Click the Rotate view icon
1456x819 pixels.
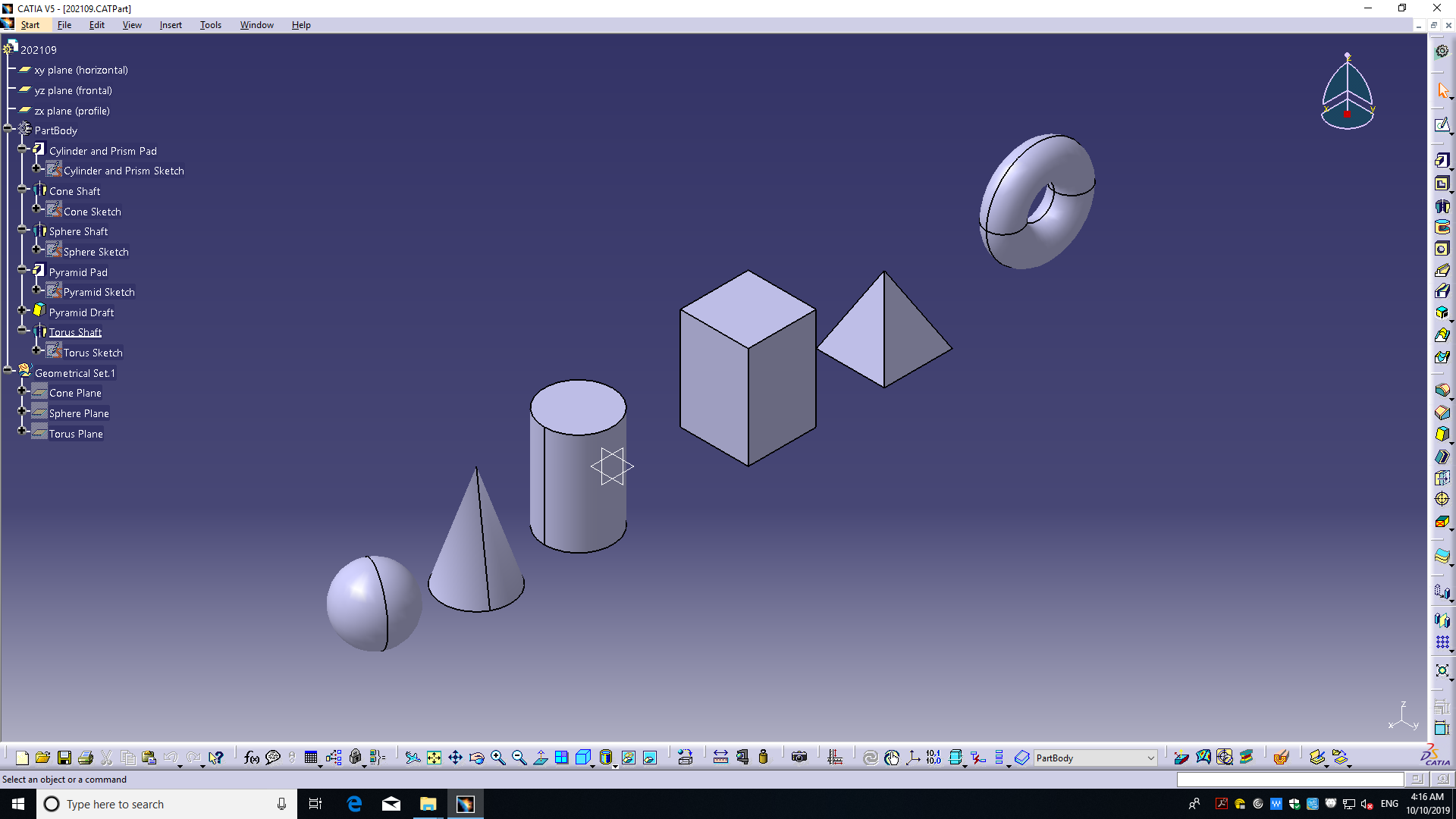(476, 758)
